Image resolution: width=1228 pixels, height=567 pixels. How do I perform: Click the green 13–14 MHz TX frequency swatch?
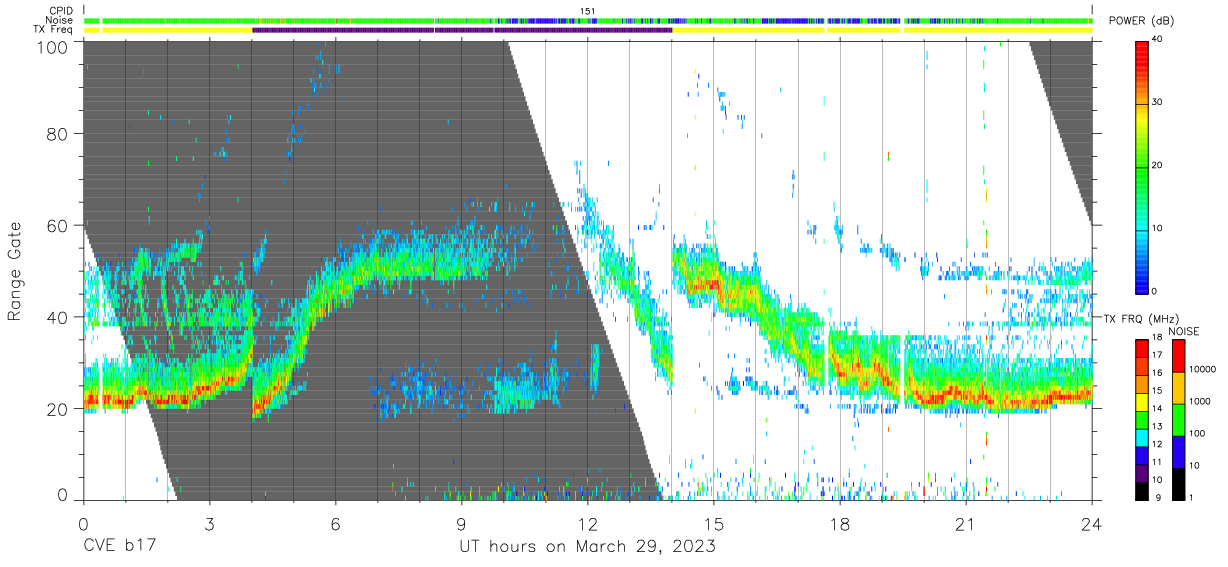click(x=1142, y=420)
